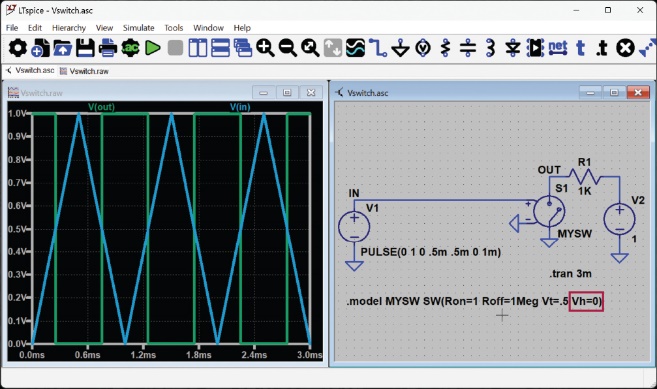The image size is (657, 389).
Task: Switch to the Vswitch.asc tab
Action: tap(30, 70)
